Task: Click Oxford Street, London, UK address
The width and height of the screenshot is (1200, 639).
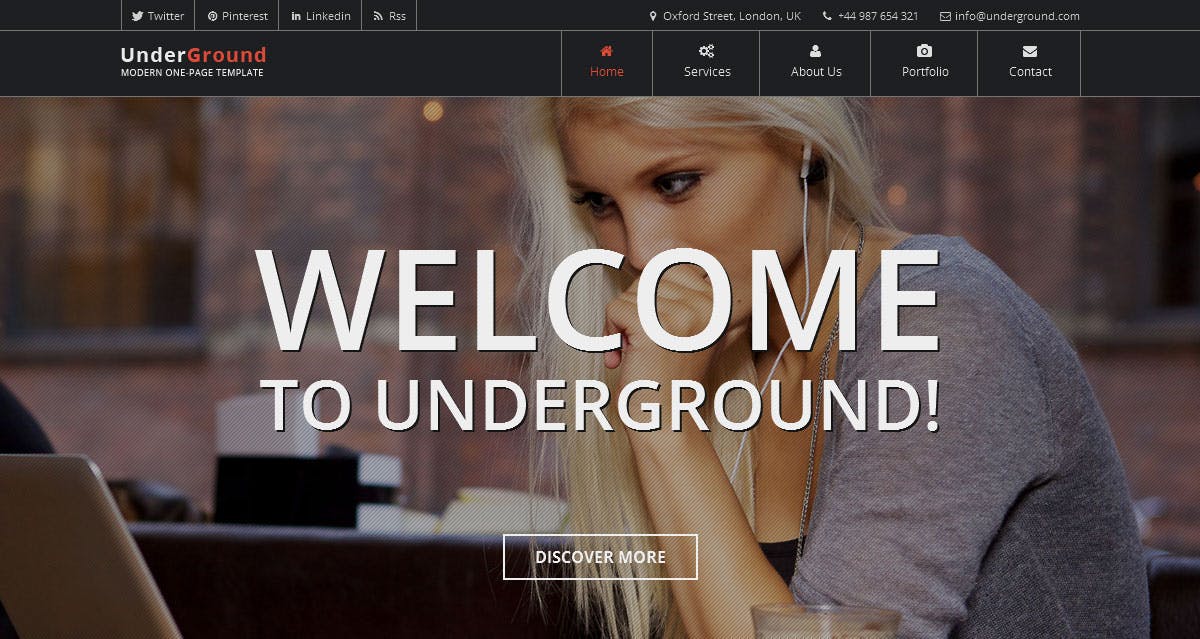Action: pyautogui.click(x=732, y=16)
